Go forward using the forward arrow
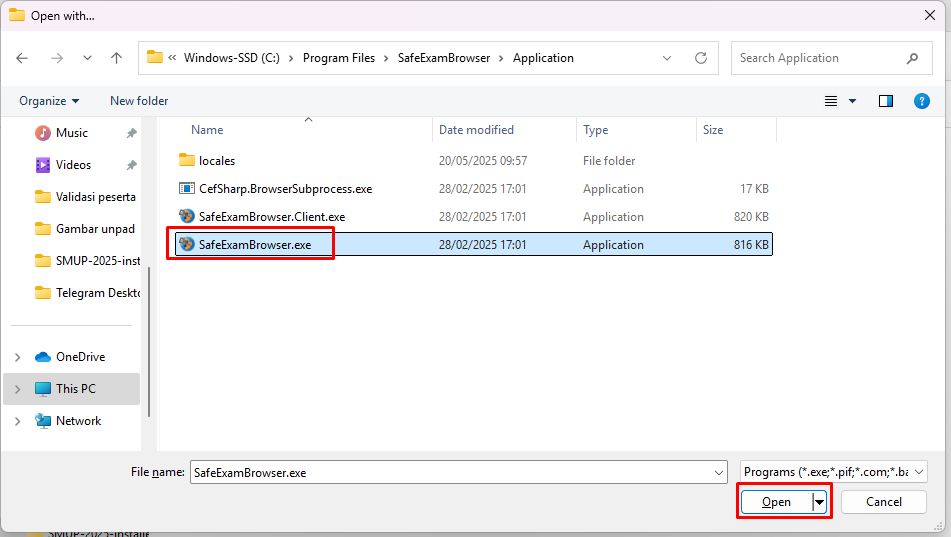The image size is (951, 537). point(56,58)
